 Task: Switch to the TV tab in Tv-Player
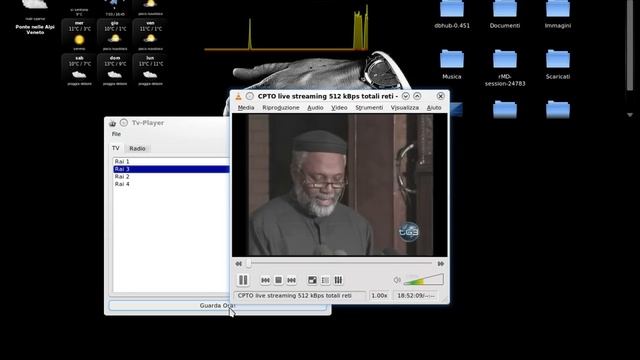coord(116,148)
